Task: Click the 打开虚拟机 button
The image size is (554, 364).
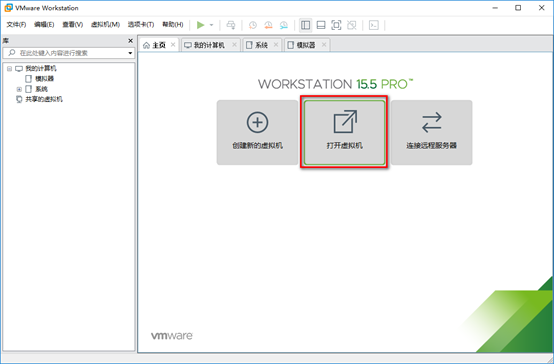Action: pos(344,132)
